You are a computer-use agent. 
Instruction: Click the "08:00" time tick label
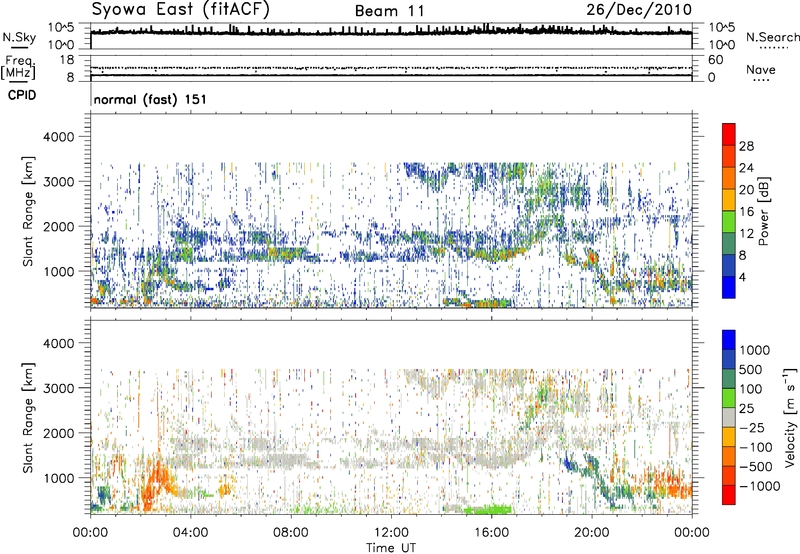pos(291,533)
